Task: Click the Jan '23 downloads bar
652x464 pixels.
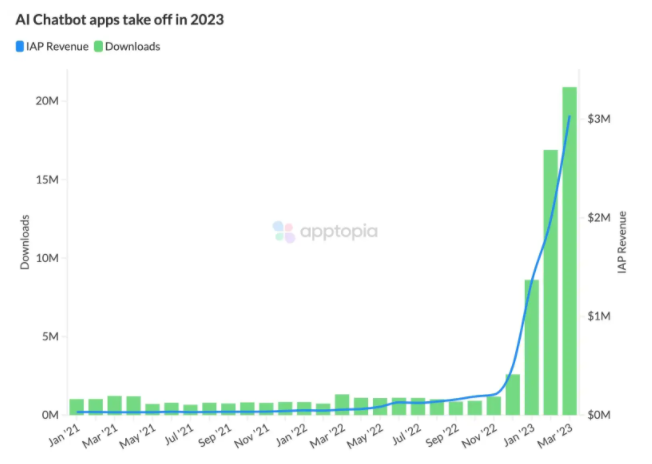Action: tap(531, 346)
